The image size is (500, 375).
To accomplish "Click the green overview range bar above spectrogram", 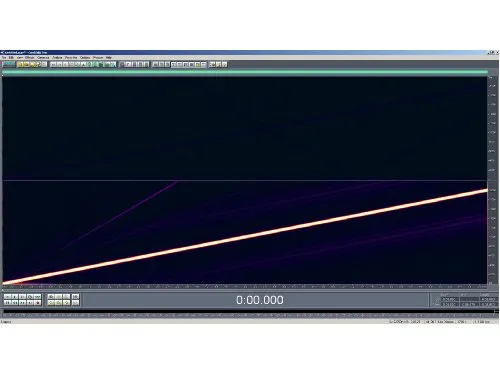I will pos(245,72).
